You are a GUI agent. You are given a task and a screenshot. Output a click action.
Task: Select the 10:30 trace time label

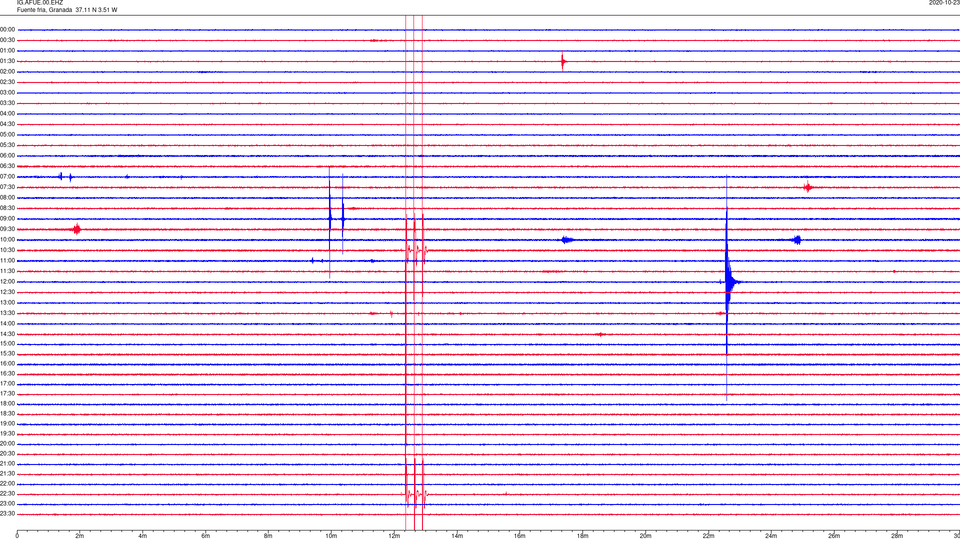7,250
